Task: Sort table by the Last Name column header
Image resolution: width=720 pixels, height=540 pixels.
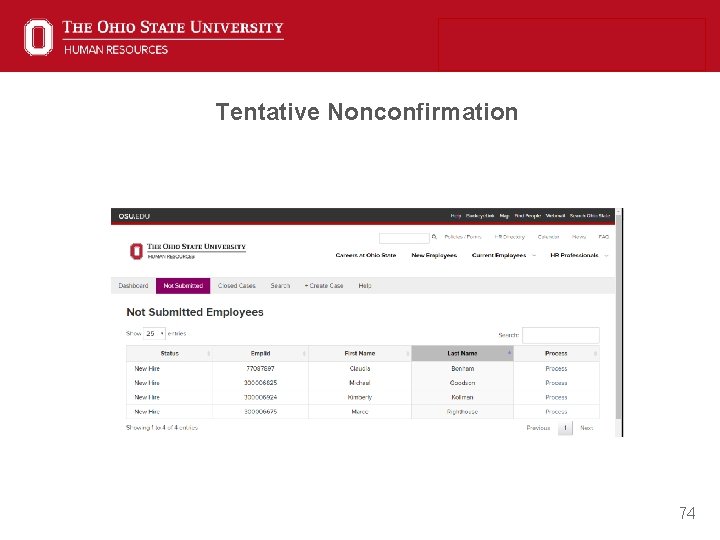Action: pyautogui.click(x=462, y=354)
